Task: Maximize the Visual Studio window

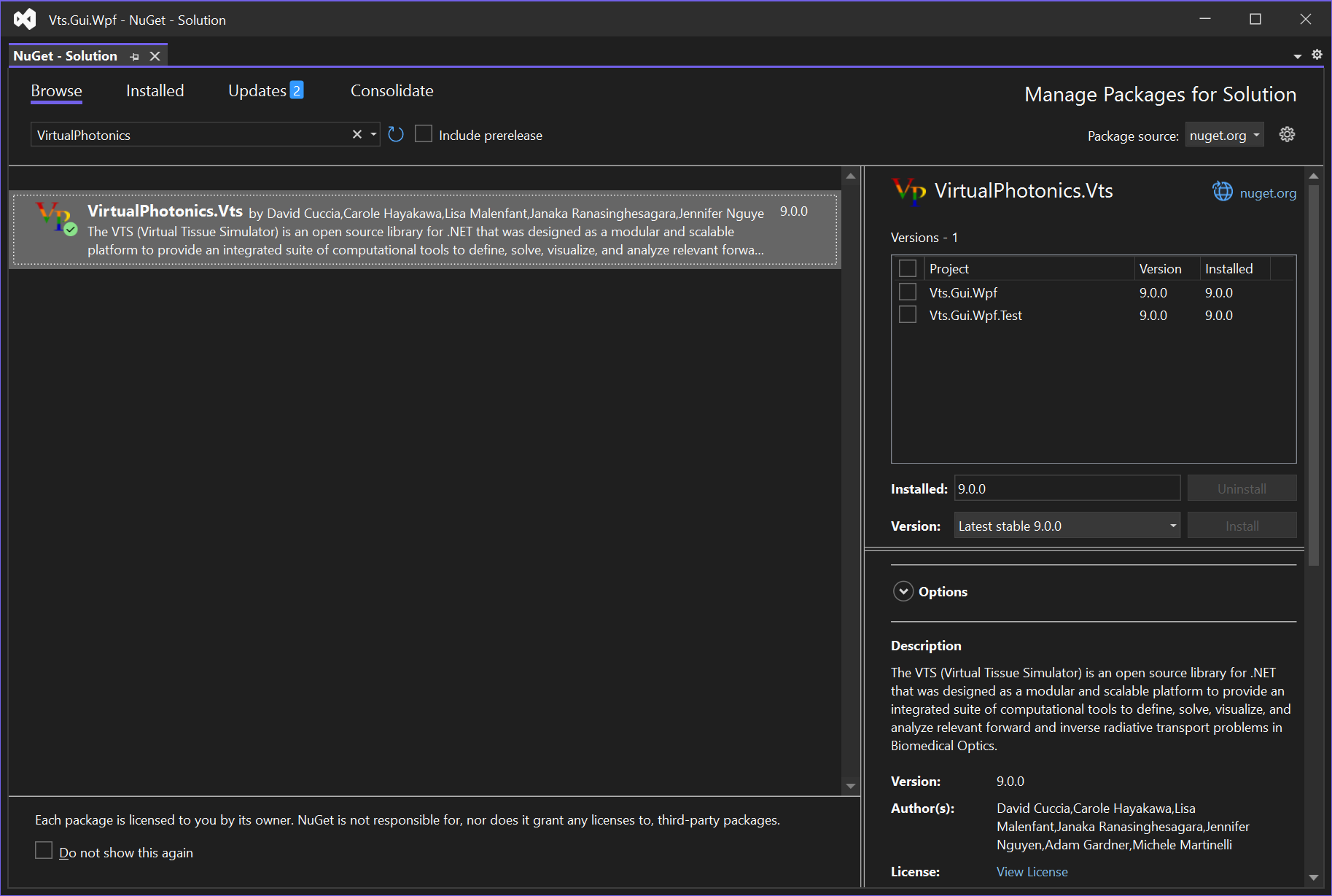Action: point(1255,19)
